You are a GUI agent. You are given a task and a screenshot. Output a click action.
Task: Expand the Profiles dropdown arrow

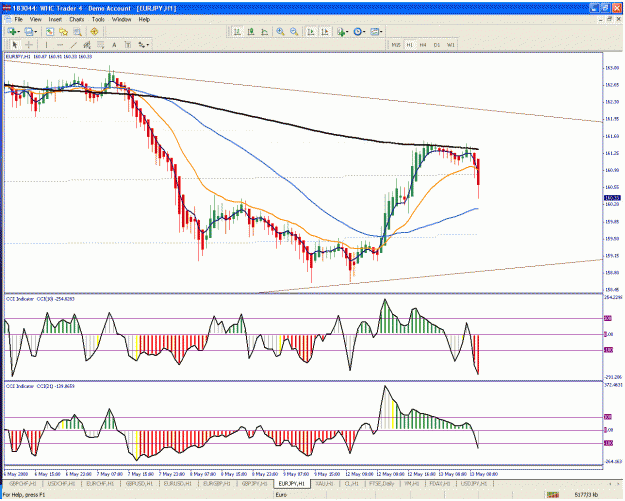36,32
